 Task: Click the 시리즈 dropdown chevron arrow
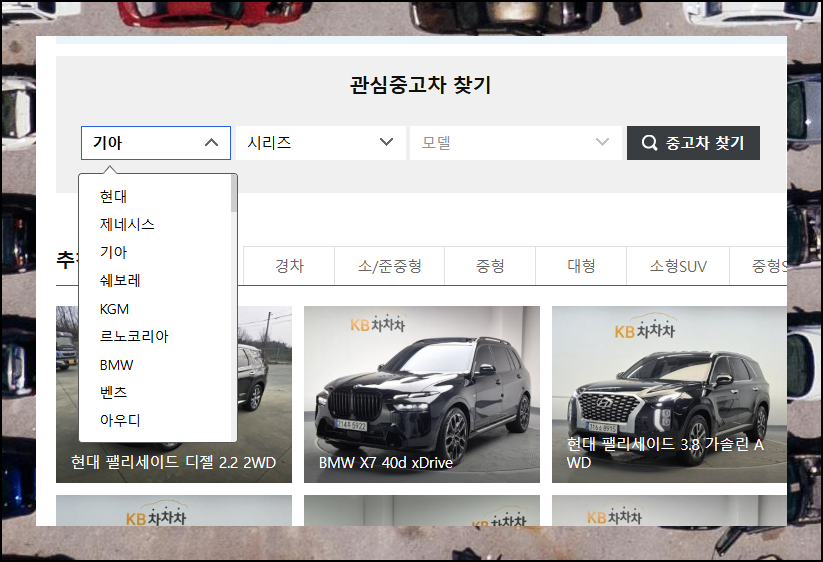click(x=386, y=142)
